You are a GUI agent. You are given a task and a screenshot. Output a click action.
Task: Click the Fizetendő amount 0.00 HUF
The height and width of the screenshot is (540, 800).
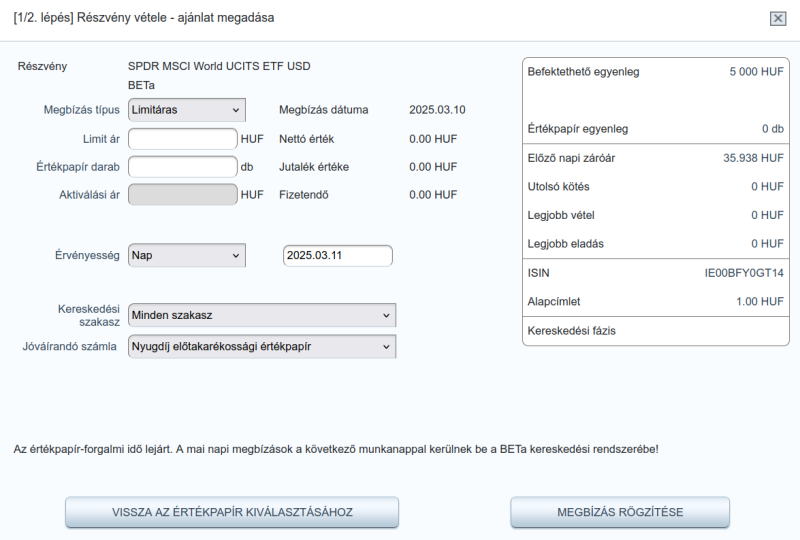click(x=433, y=195)
